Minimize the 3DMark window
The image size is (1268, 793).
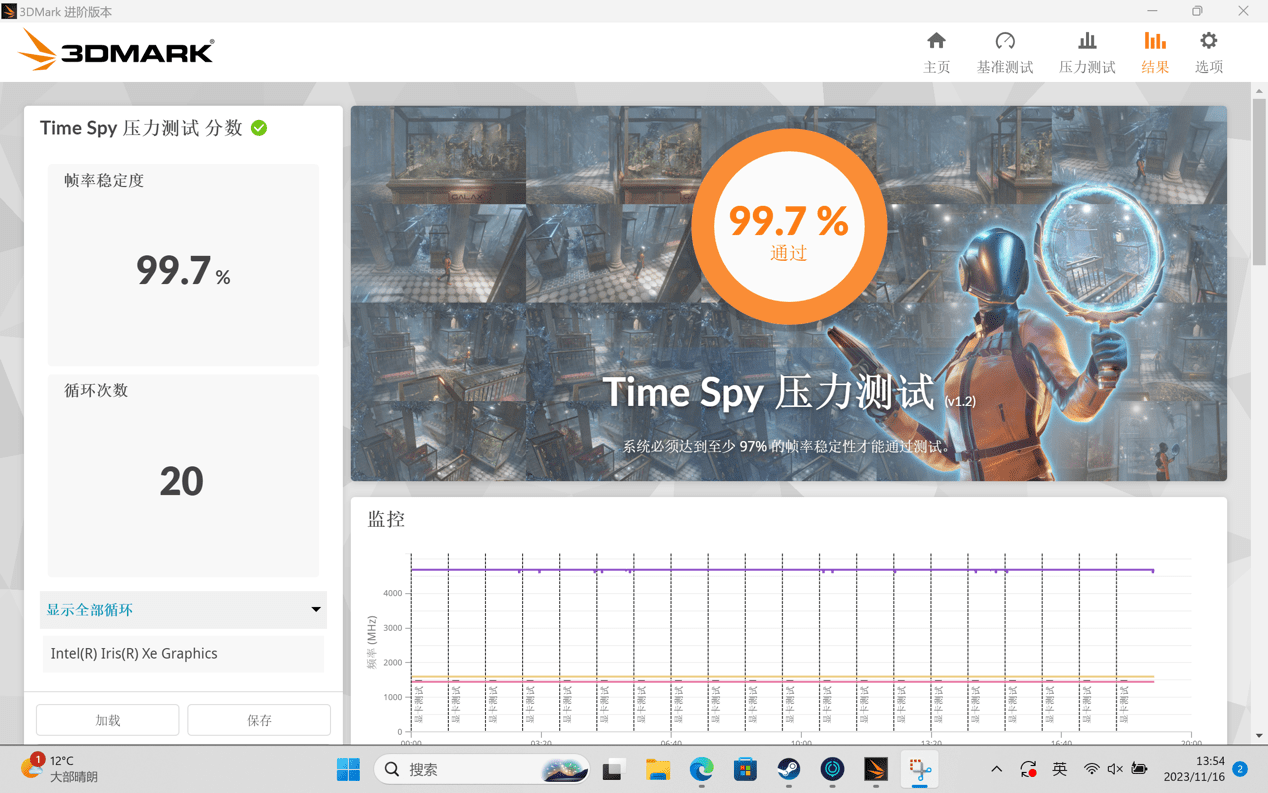(1152, 11)
